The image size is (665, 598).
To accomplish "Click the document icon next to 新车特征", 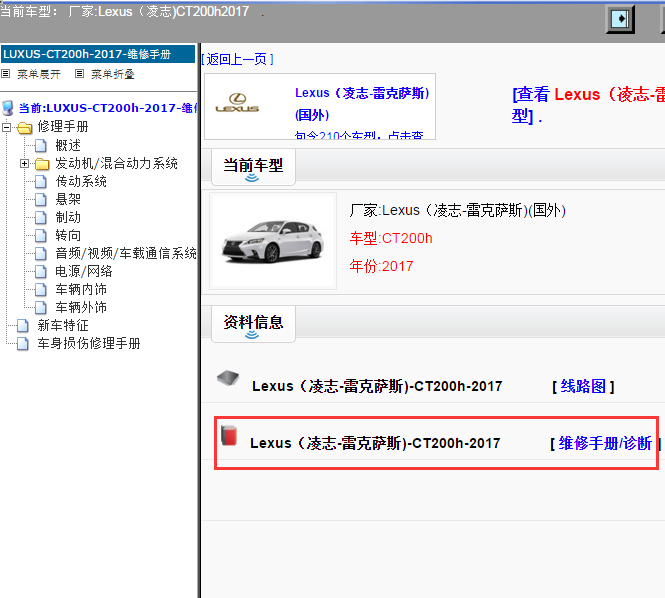I will point(23,326).
